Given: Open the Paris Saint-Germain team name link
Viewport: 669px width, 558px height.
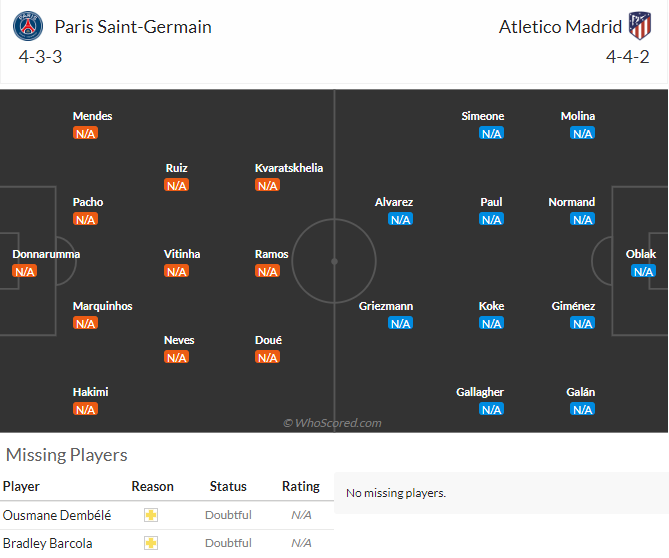Looking at the screenshot, I should point(133,27).
